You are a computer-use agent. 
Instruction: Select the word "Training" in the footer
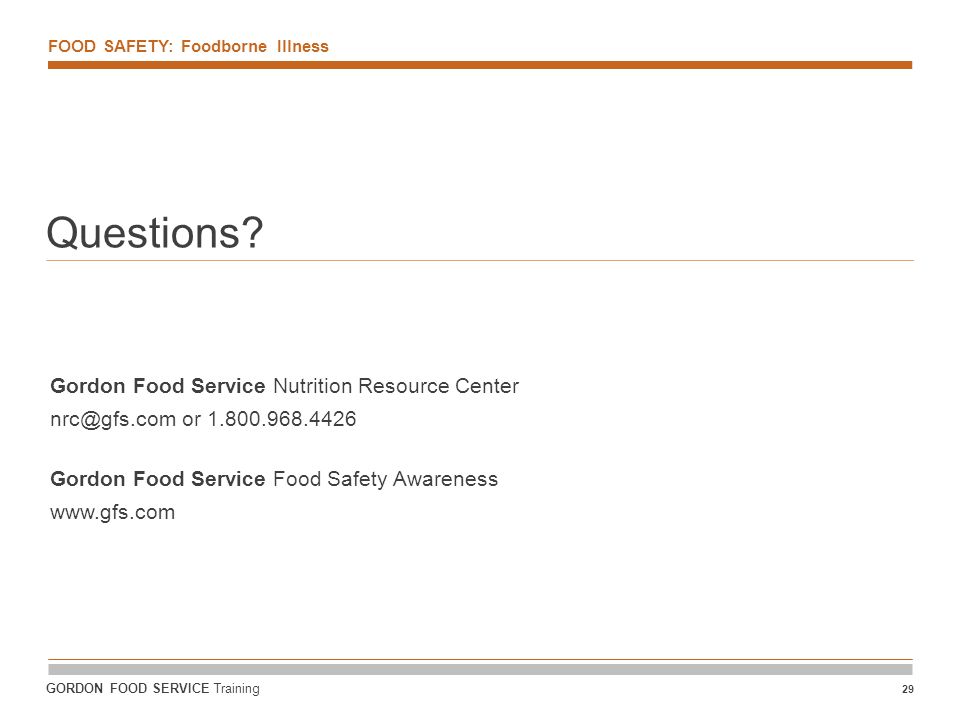point(236,689)
